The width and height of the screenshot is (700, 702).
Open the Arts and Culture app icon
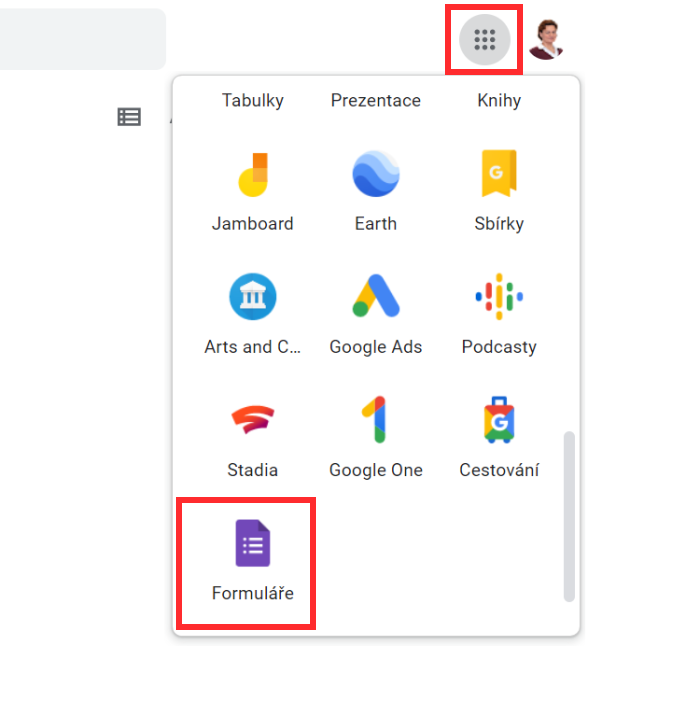253,296
